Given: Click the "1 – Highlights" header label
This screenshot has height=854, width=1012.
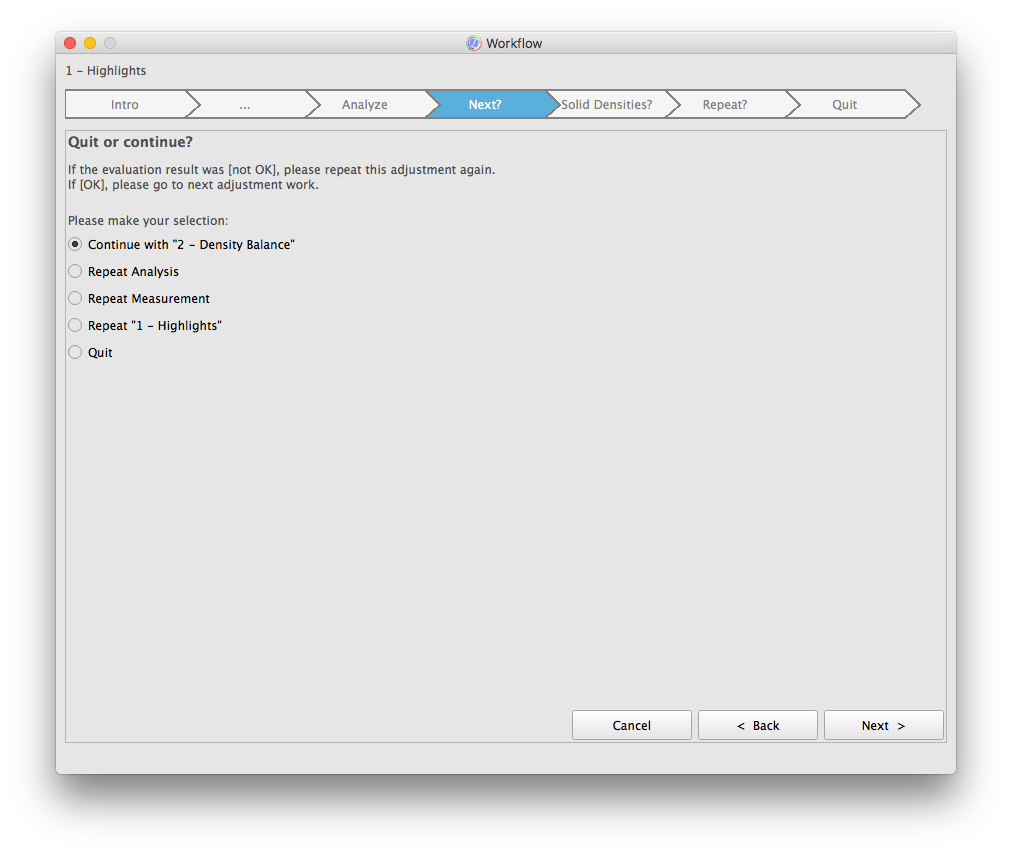Looking at the screenshot, I should 106,71.
